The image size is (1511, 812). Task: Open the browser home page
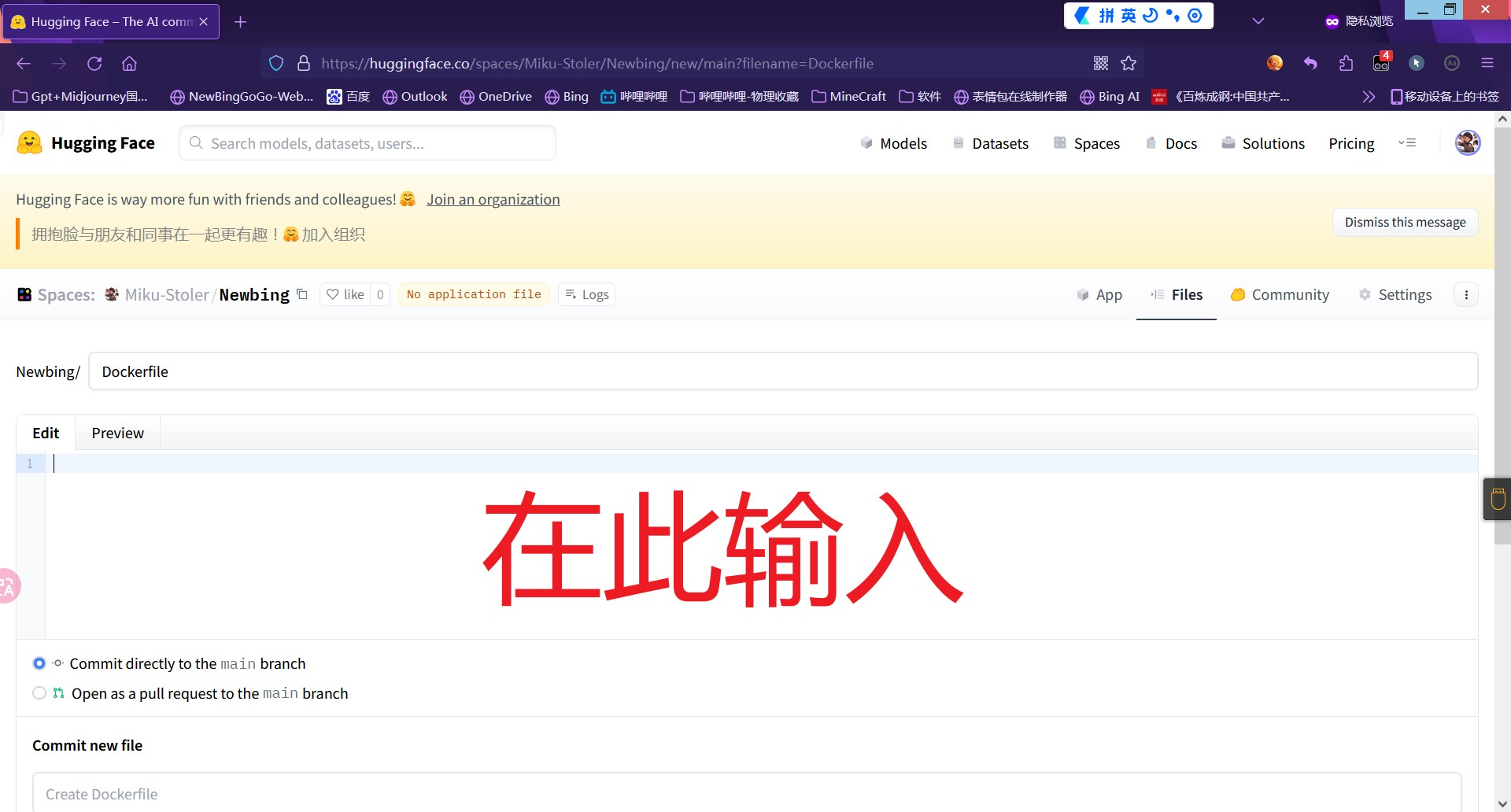point(129,64)
